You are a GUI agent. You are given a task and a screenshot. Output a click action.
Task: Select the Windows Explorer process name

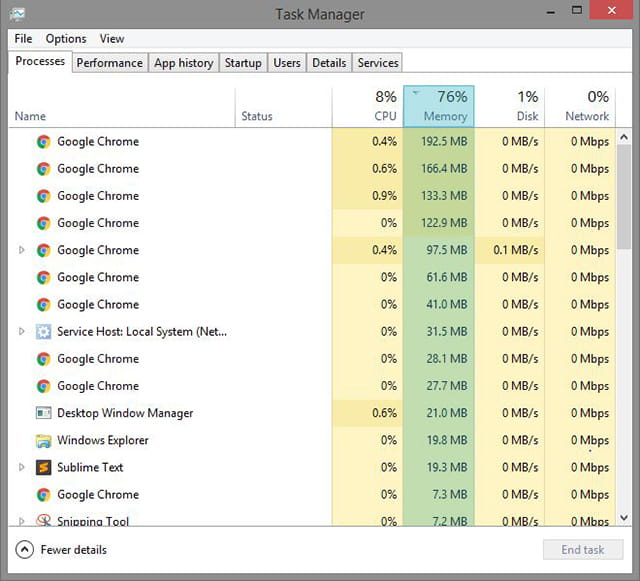click(x=103, y=440)
